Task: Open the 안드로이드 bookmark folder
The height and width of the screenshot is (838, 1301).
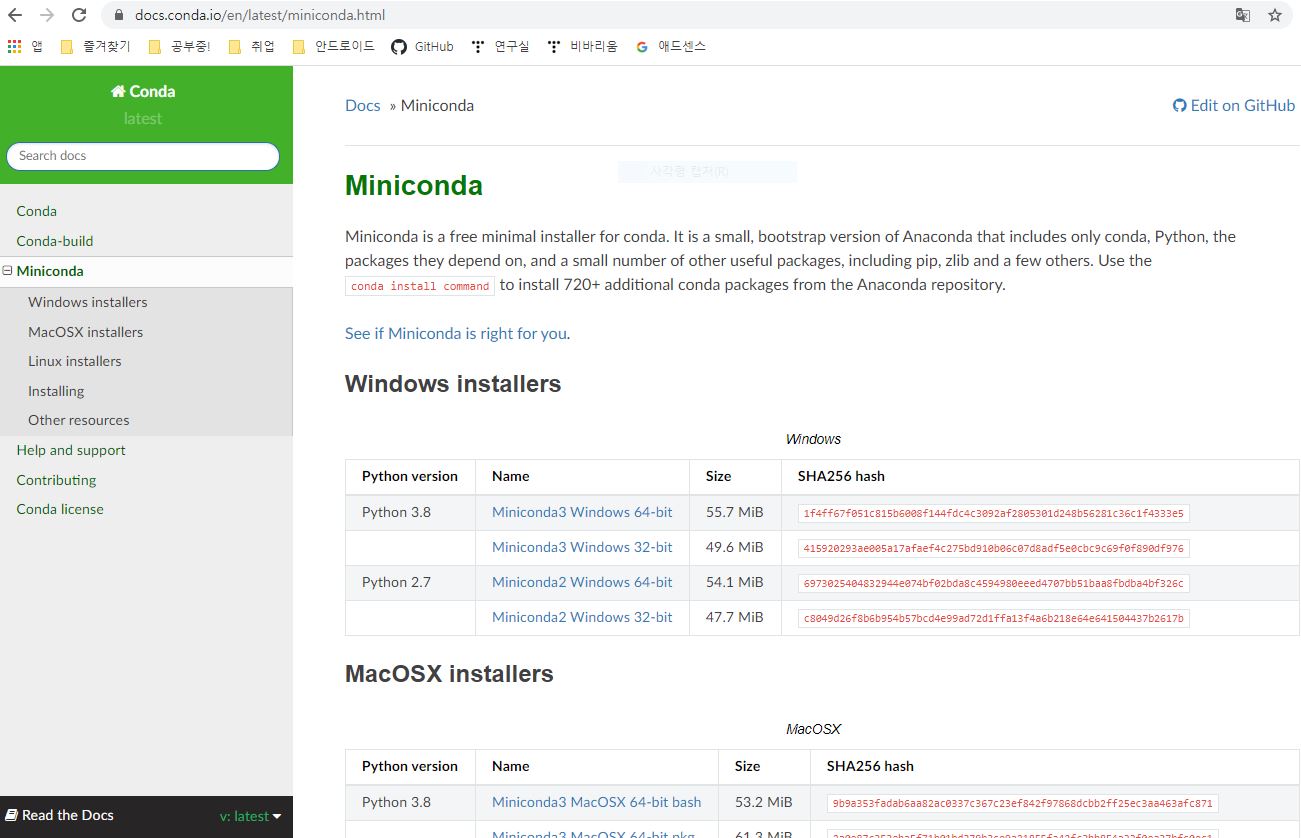Action: pos(333,46)
